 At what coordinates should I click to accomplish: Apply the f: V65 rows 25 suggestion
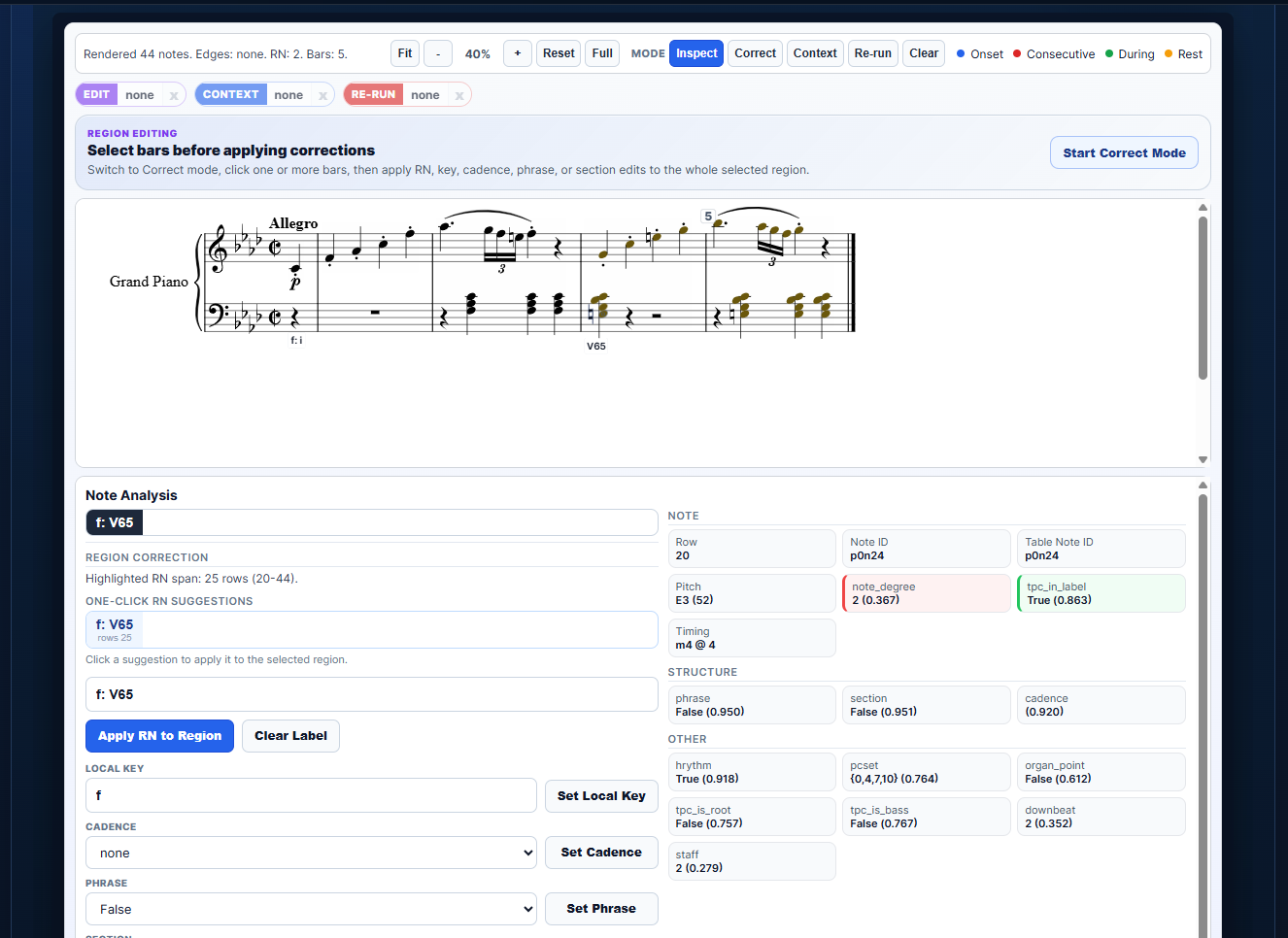(115, 629)
